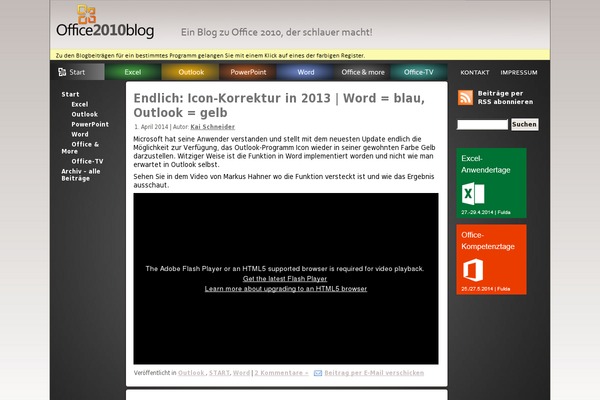This screenshot has width=600, height=400.
Task: Click the yellow notice text about Blogbeiträgen
Action: (x=210, y=56)
